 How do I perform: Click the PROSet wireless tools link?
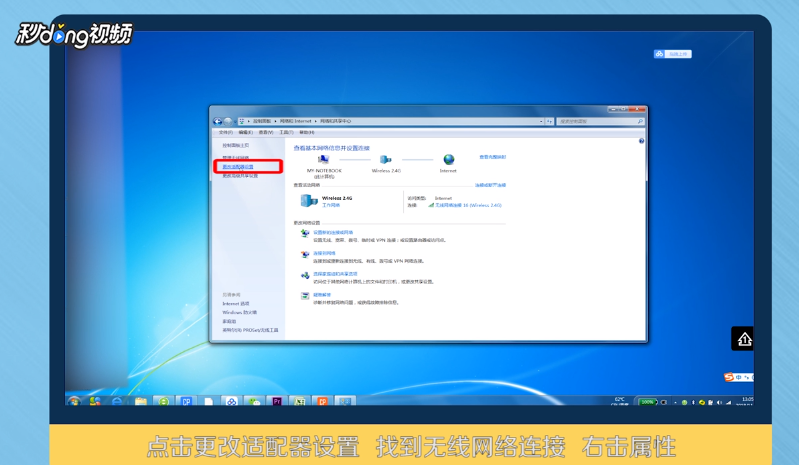click(250, 331)
